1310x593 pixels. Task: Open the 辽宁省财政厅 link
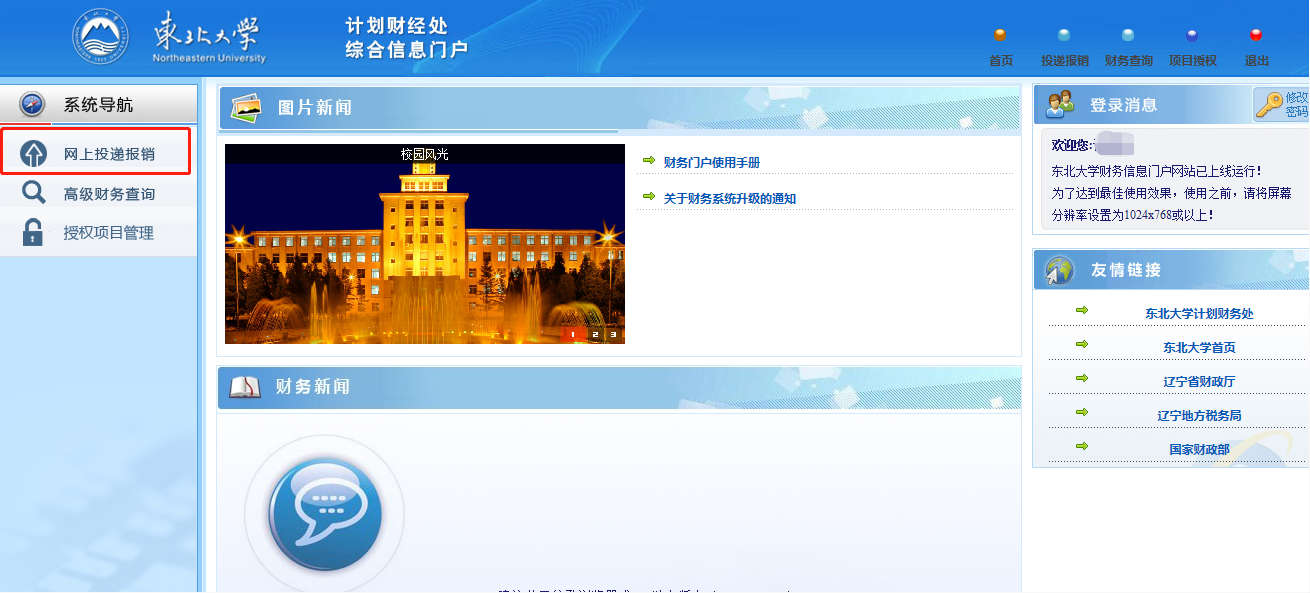(x=1199, y=382)
